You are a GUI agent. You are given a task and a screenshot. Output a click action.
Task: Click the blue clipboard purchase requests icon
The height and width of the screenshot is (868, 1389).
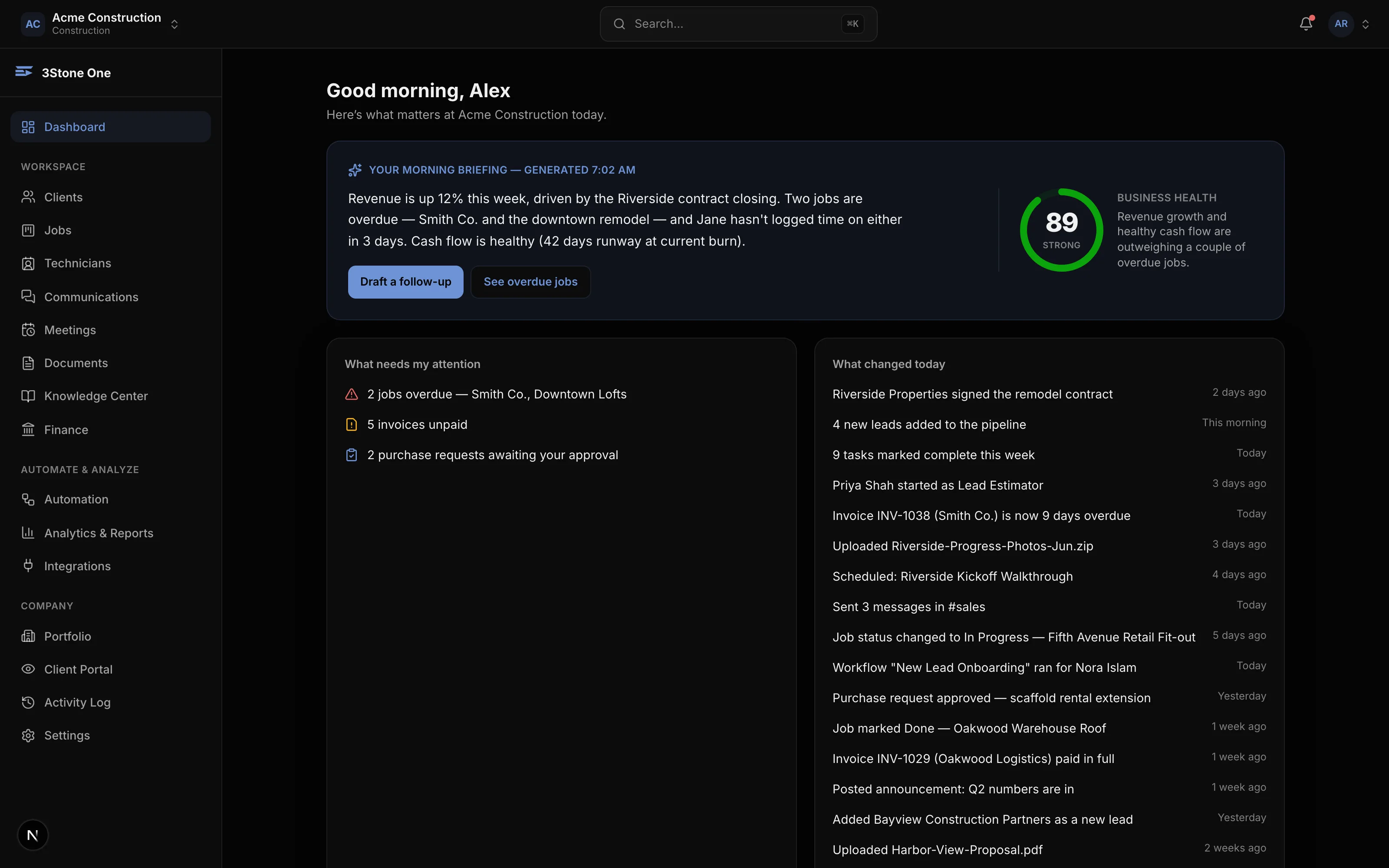[351, 455]
